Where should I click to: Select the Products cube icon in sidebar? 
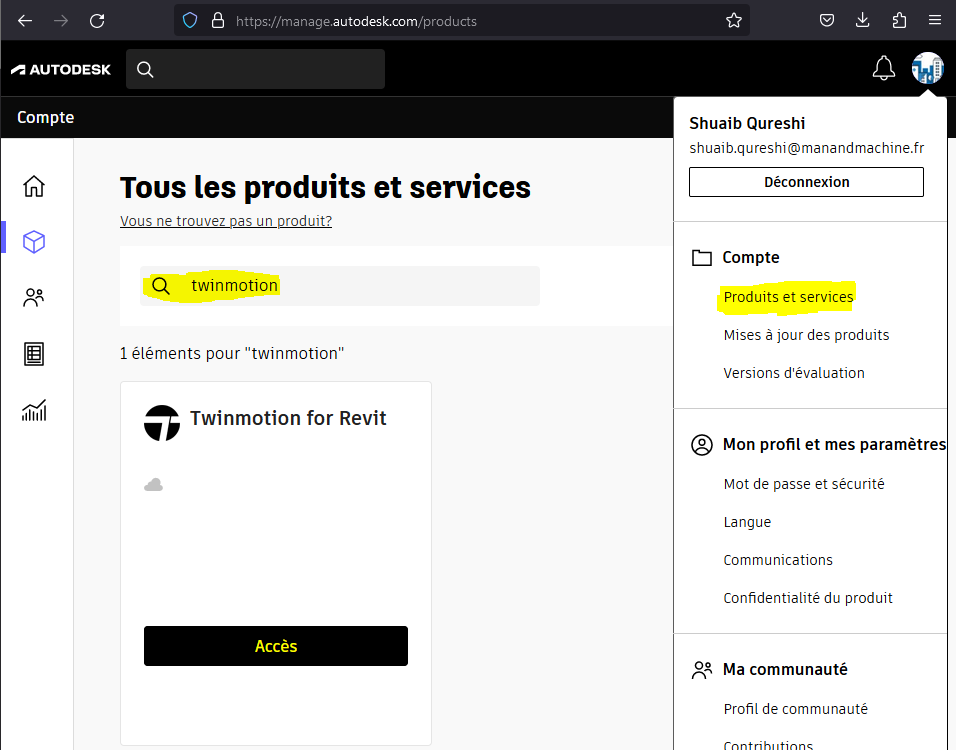[34, 242]
